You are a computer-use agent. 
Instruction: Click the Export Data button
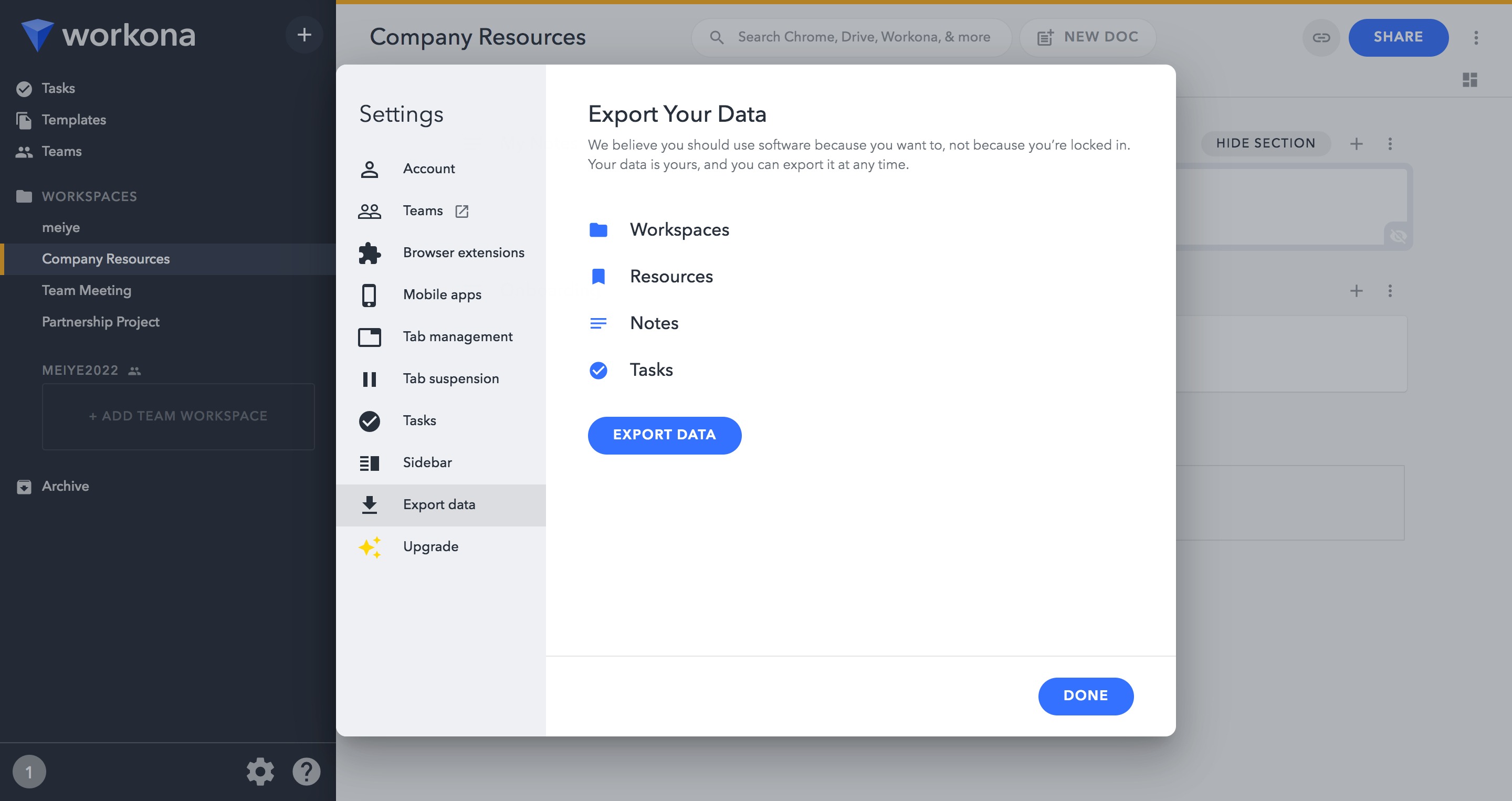(x=665, y=435)
